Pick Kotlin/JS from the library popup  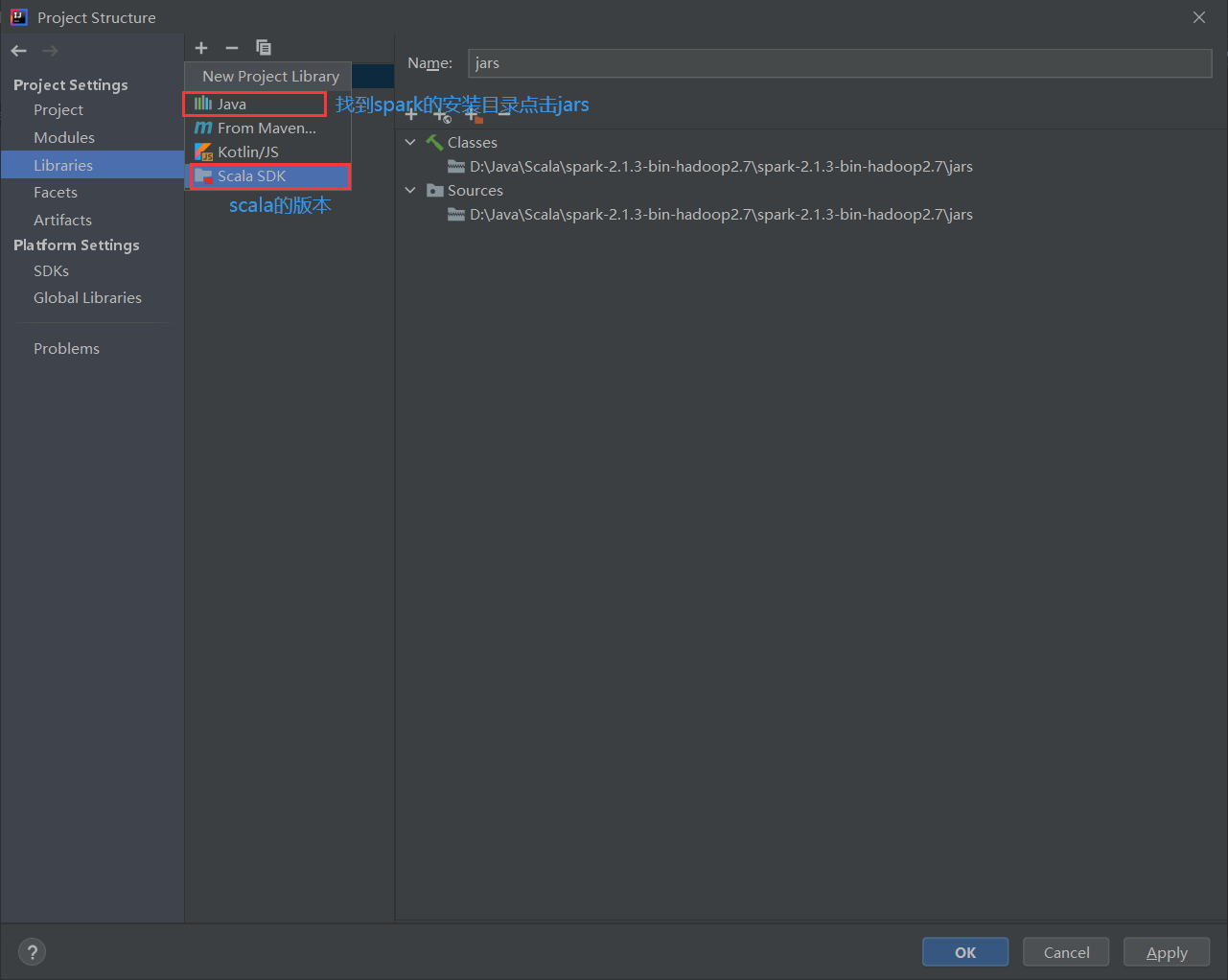tap(267, 152)
